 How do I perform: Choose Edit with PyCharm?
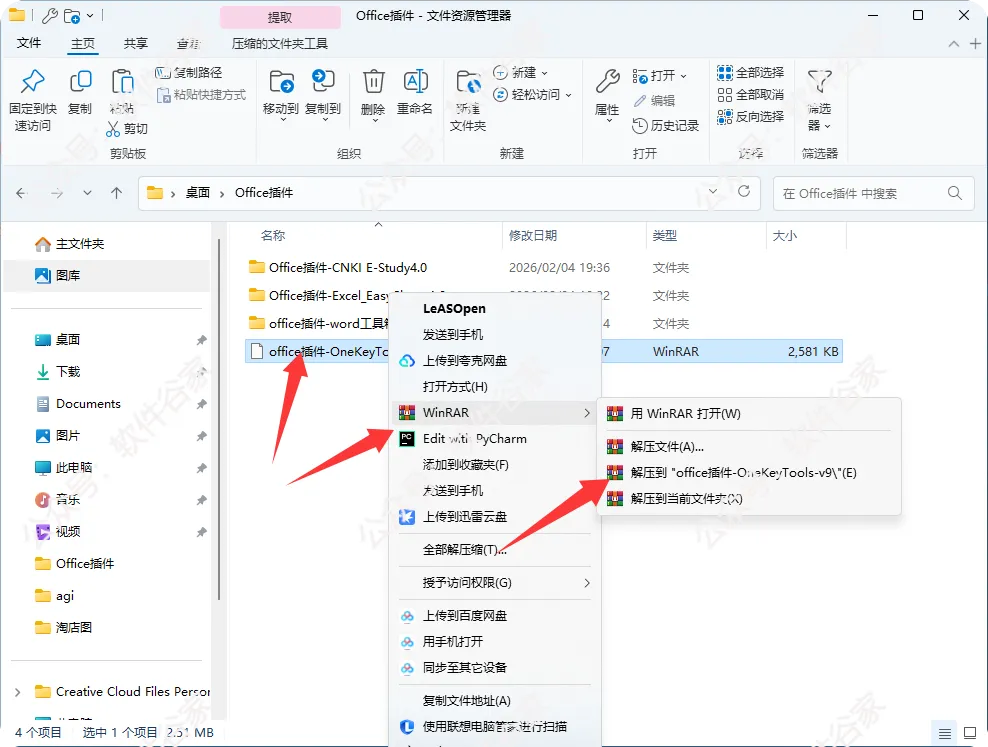coord(495,439)
